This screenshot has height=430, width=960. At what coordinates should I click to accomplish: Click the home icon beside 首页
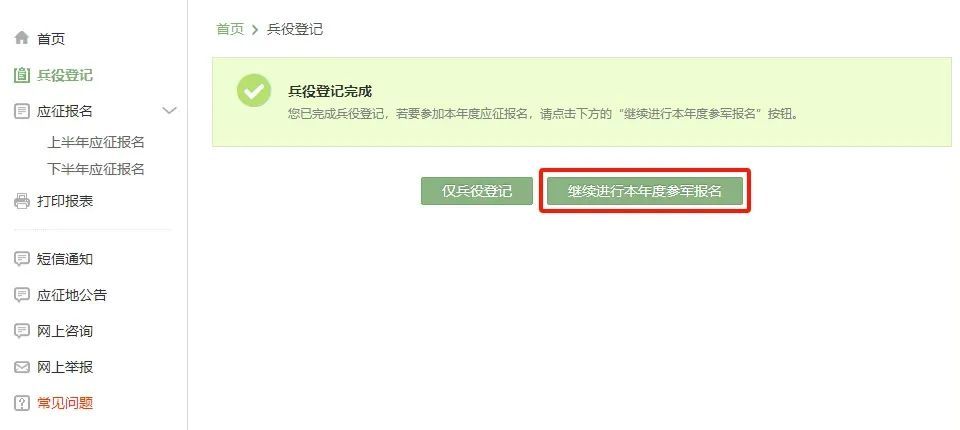coord(21,38)
